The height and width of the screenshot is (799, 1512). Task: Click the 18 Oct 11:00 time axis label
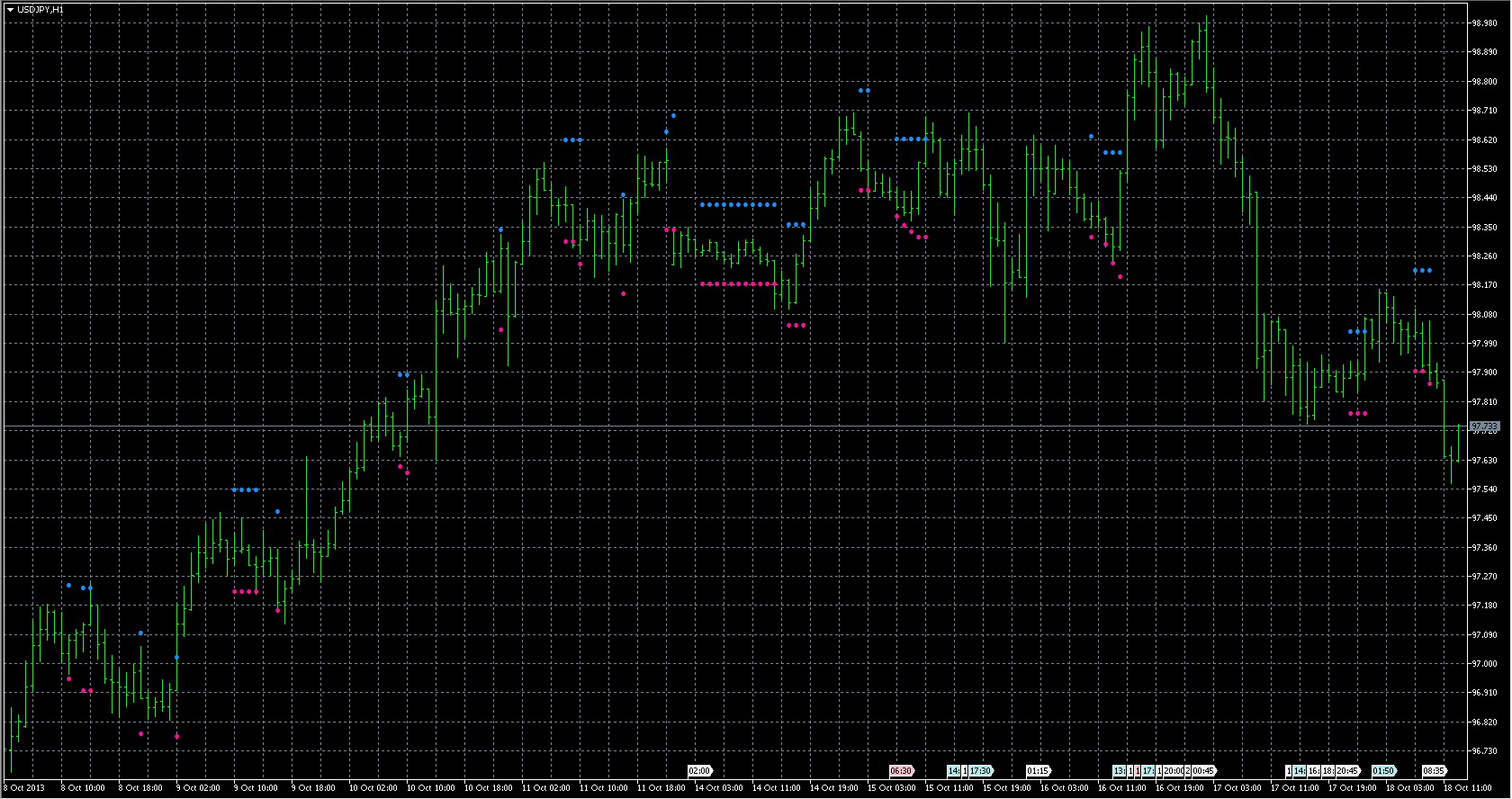1467,788
